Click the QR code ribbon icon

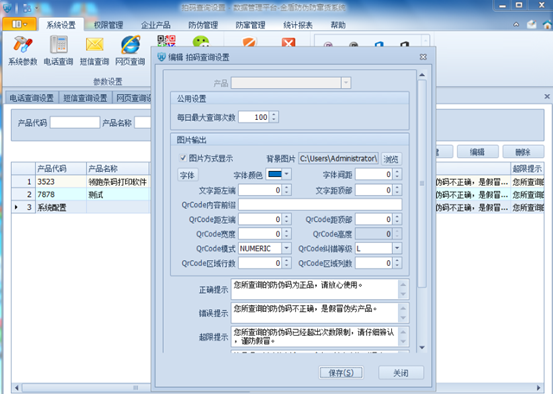coord(166,41)
